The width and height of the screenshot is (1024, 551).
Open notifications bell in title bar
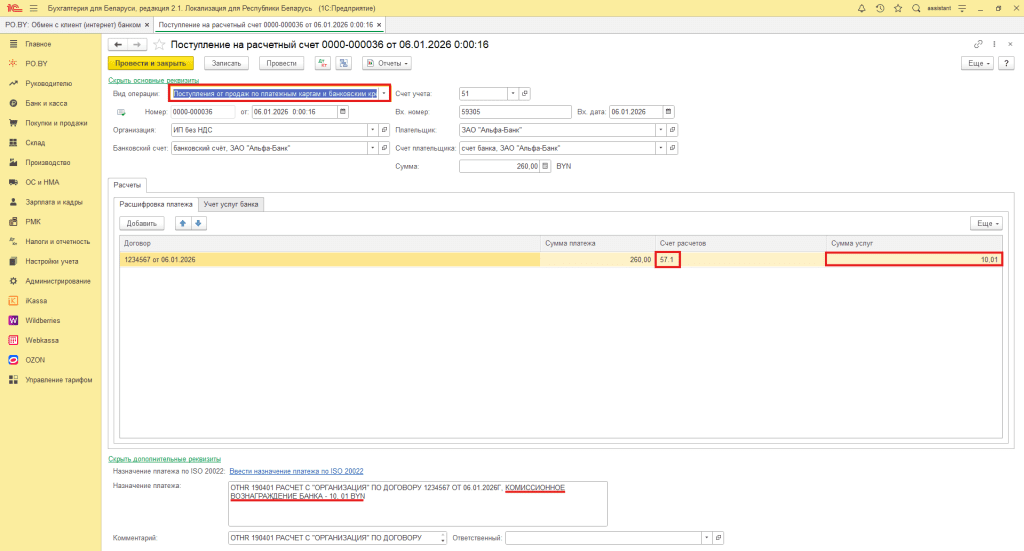861,7
